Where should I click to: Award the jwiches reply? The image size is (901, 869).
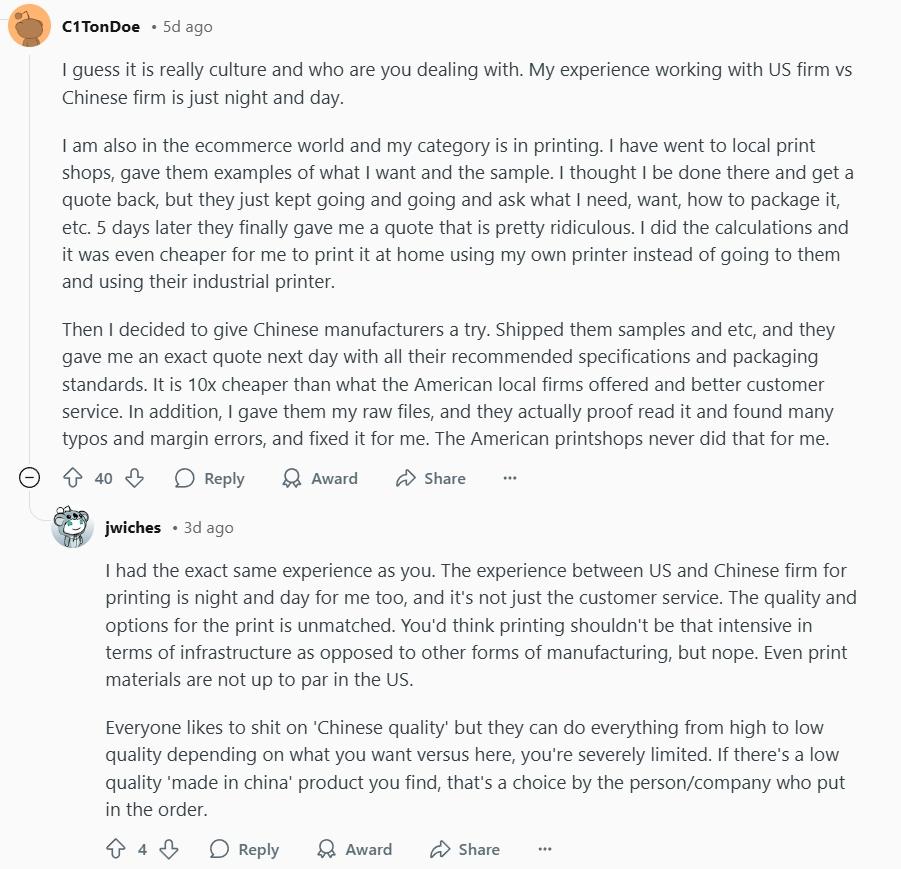pyautogui.click(x=354, y=849)
